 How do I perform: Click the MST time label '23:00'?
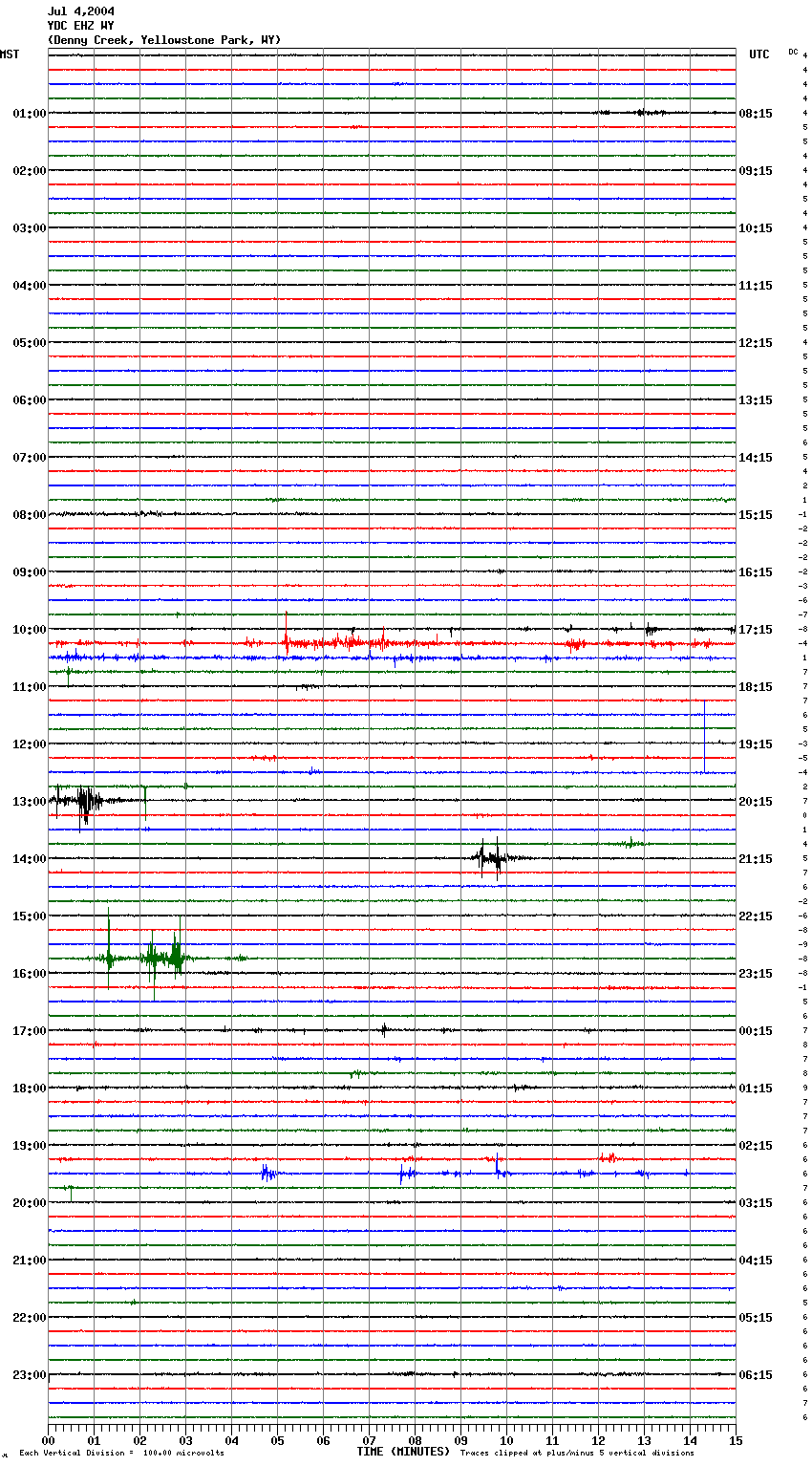(29, 1375)
